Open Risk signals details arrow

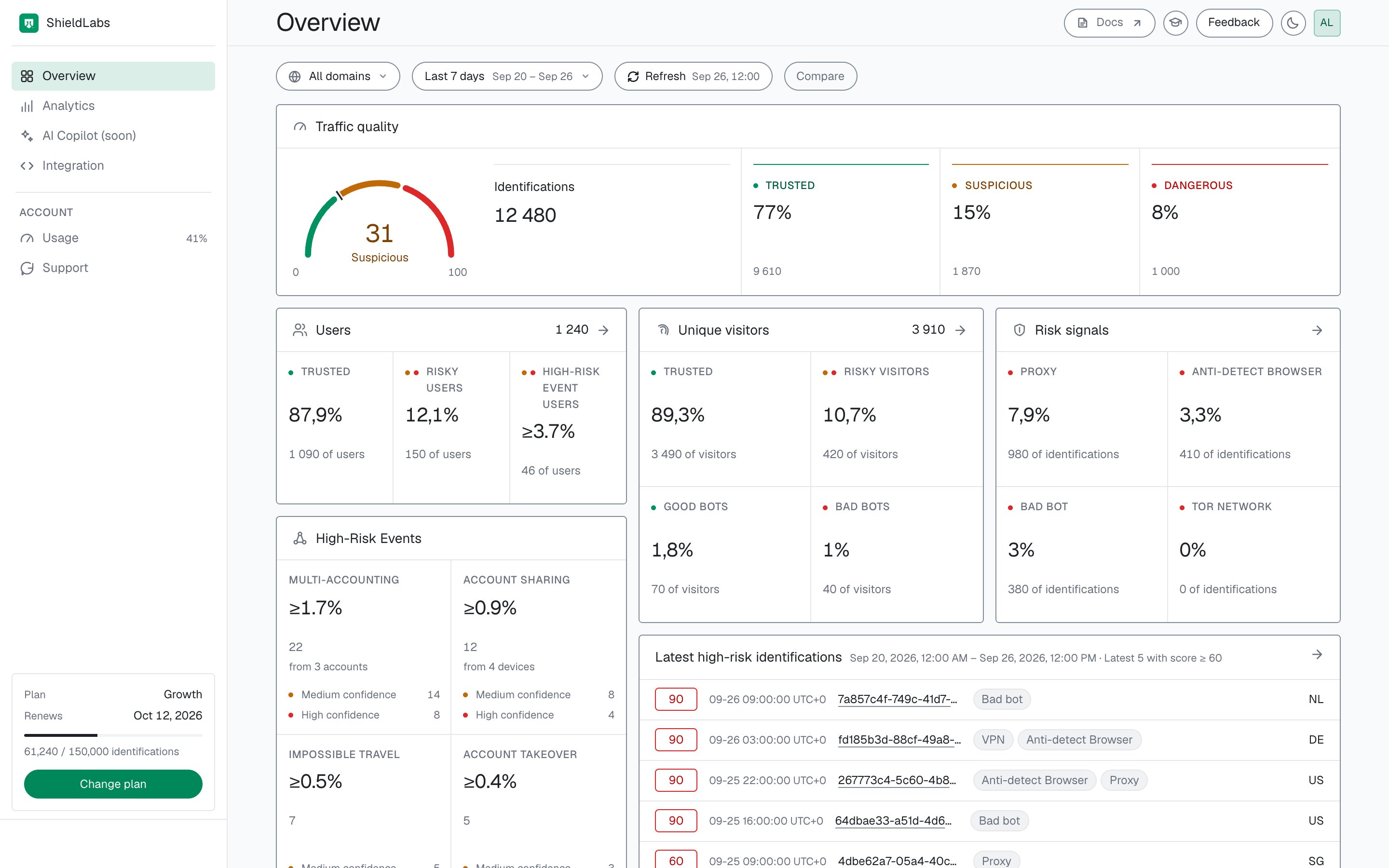click(x=1317, y=330)
